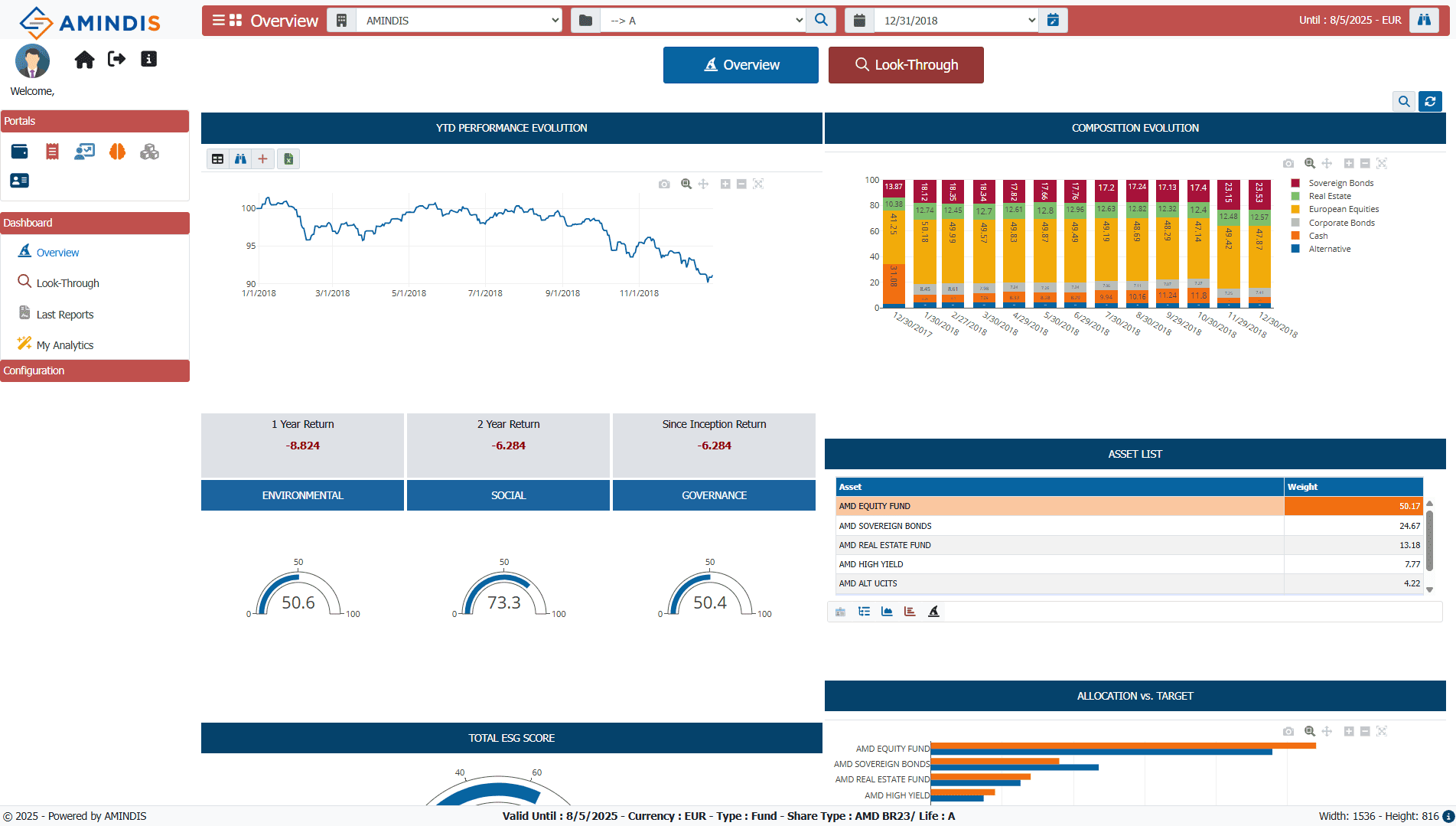Open the ID card portal icon
Image resolution: width=1456 pixels, height=826 pixels.
(x=20, y=181)
